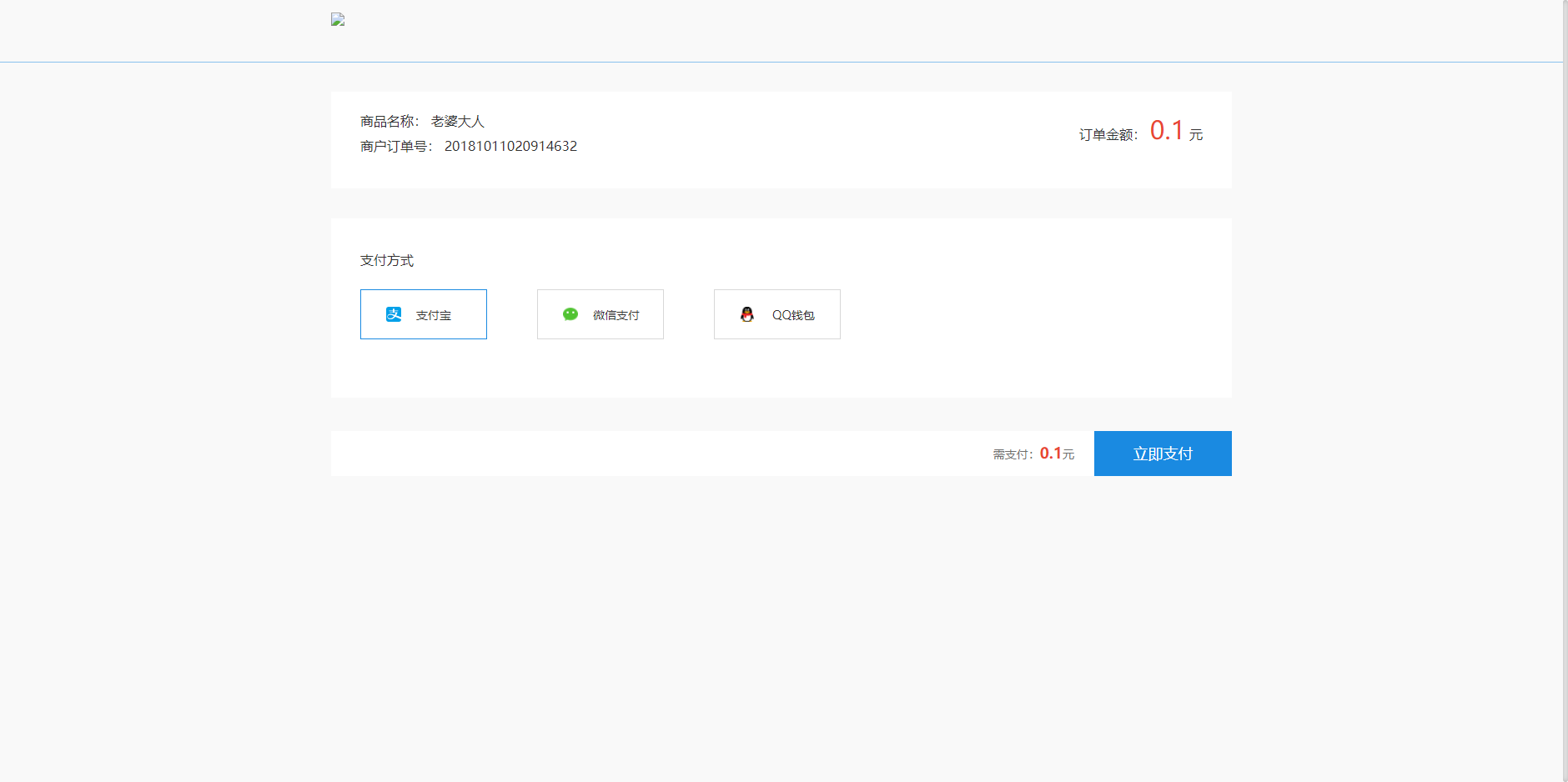Choose QQ Wallet payment option
The height and width of the screenshot is (782, 1568).
pos(776,314)
